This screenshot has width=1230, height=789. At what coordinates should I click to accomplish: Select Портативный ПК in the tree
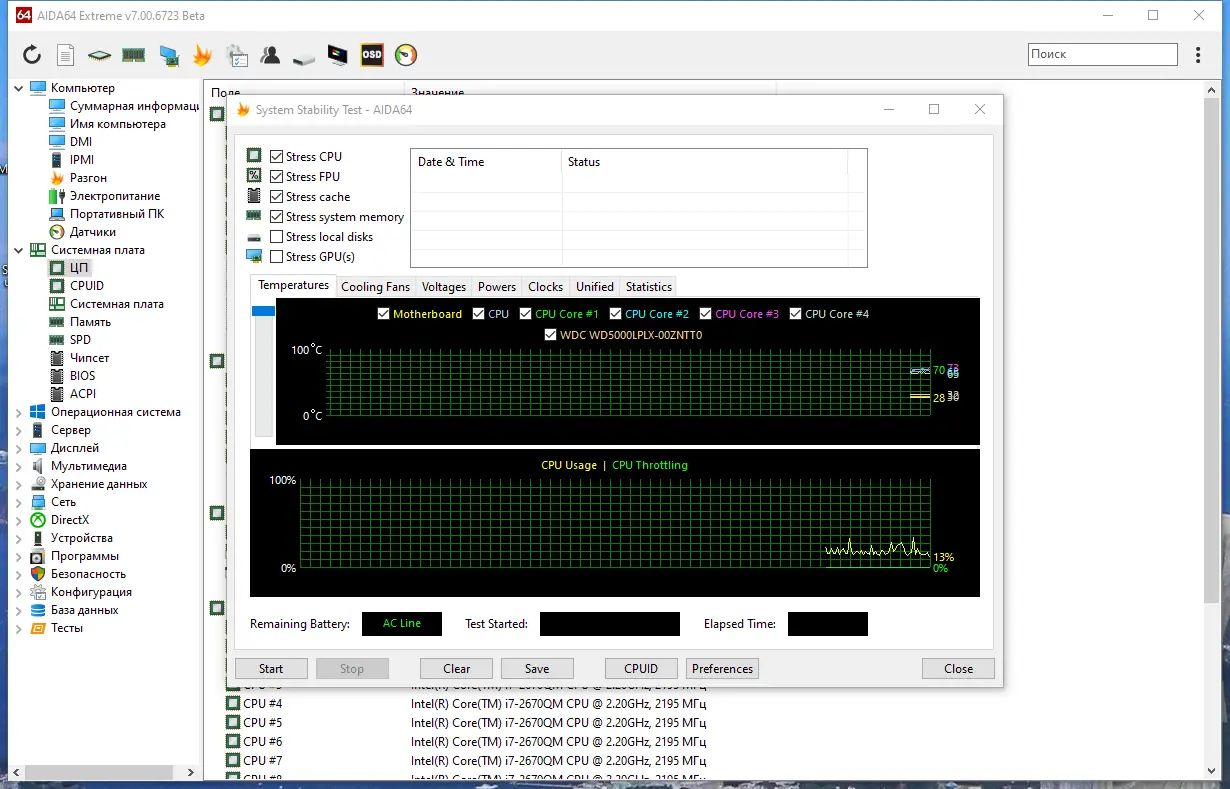click(117, 214)
